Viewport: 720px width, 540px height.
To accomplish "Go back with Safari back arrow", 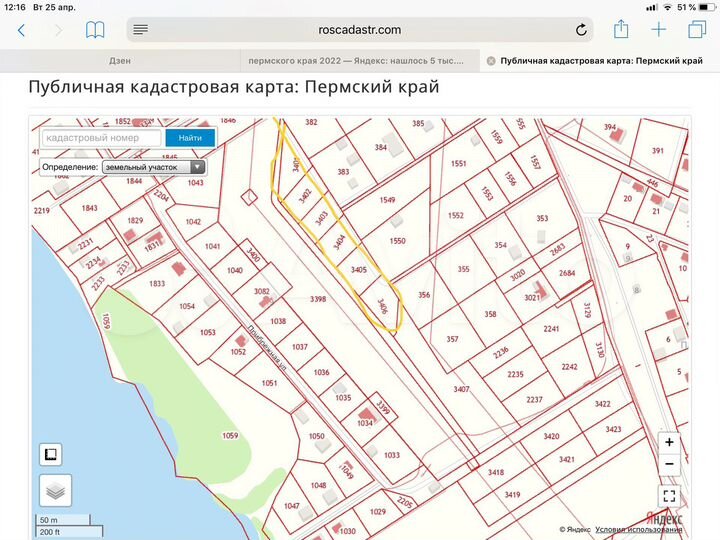I will pos(21,30).
